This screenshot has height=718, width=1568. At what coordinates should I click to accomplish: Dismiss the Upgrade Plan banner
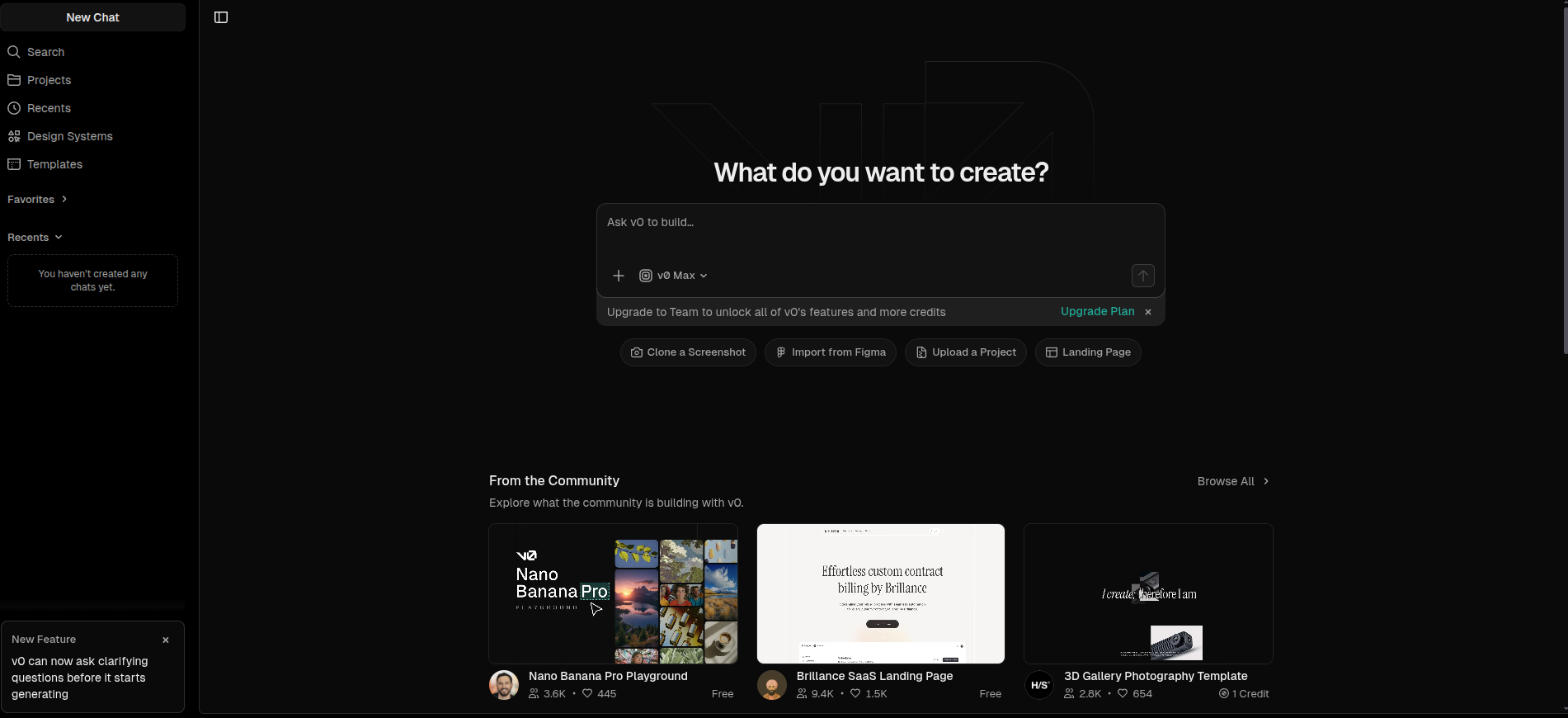tap(1148, 312)
